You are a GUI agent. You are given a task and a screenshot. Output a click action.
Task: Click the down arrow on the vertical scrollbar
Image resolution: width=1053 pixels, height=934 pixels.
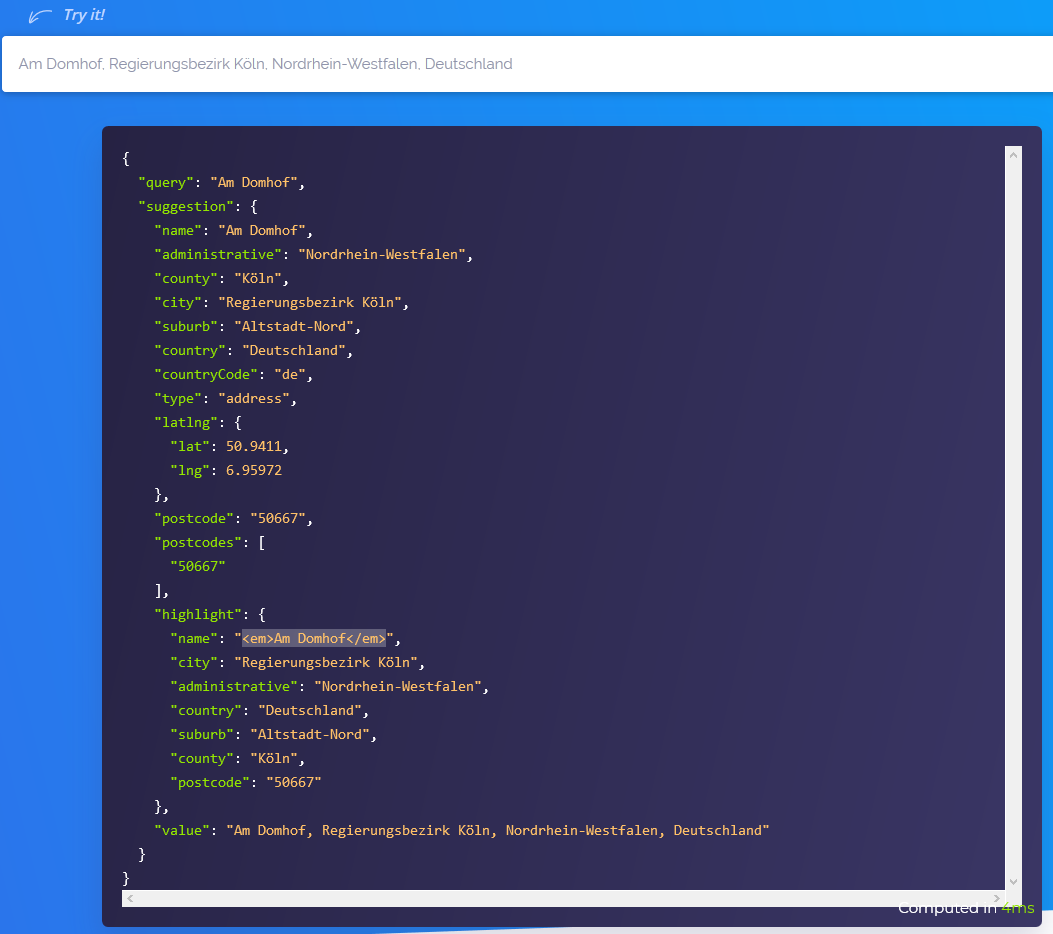[x=1014, y=881]
